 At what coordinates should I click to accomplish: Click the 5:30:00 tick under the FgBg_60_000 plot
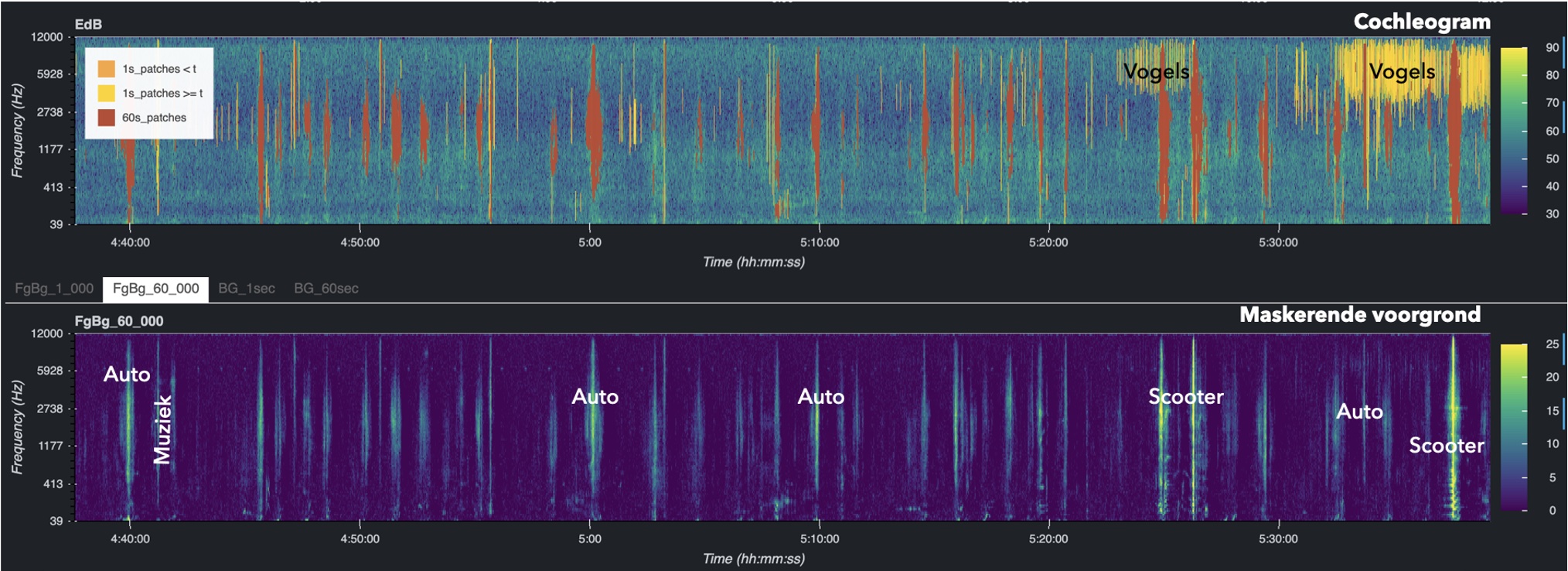1278,539
